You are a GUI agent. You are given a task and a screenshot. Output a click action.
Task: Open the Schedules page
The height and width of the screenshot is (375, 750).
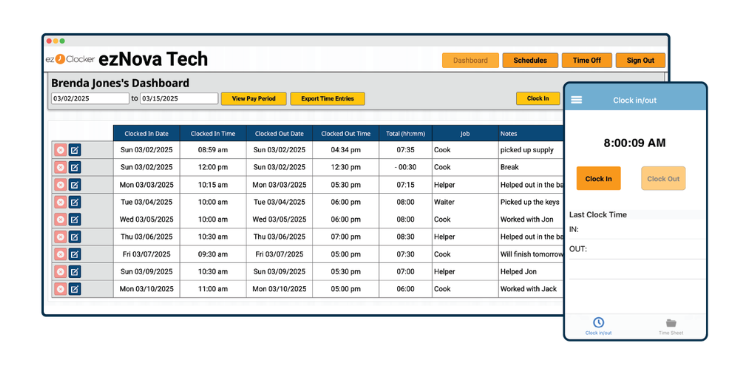click(530, 60)
